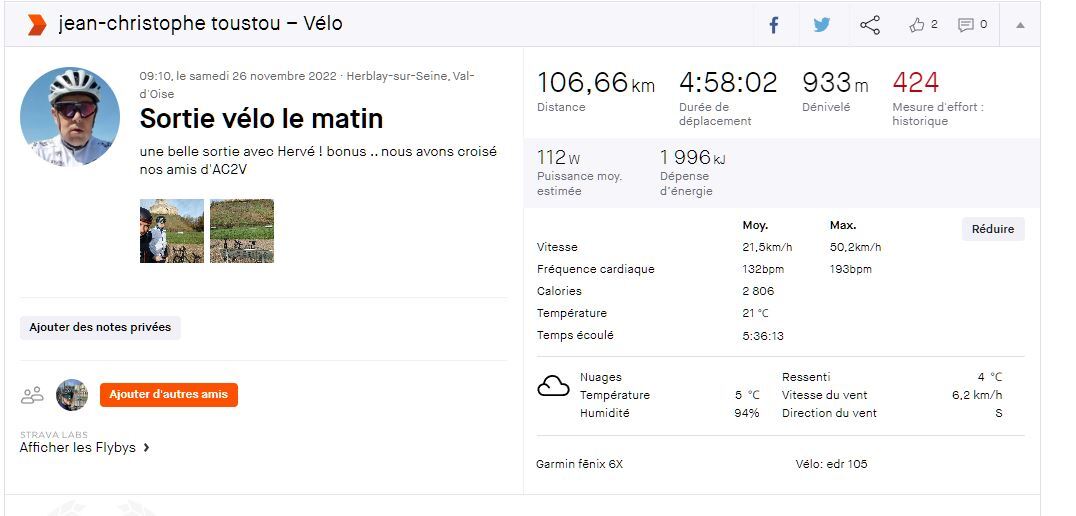Image resolution: width=1076 pixels, height=516 pixels.
Task: Click the 424 effort score
Action: 916,82
